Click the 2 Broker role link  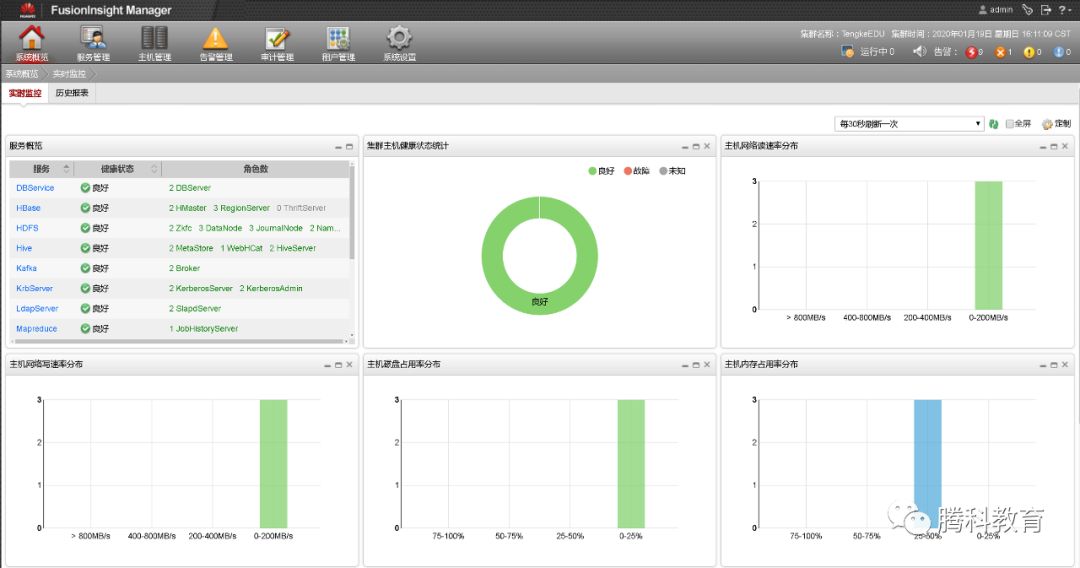pyautogui.click(x=185, y=268)
